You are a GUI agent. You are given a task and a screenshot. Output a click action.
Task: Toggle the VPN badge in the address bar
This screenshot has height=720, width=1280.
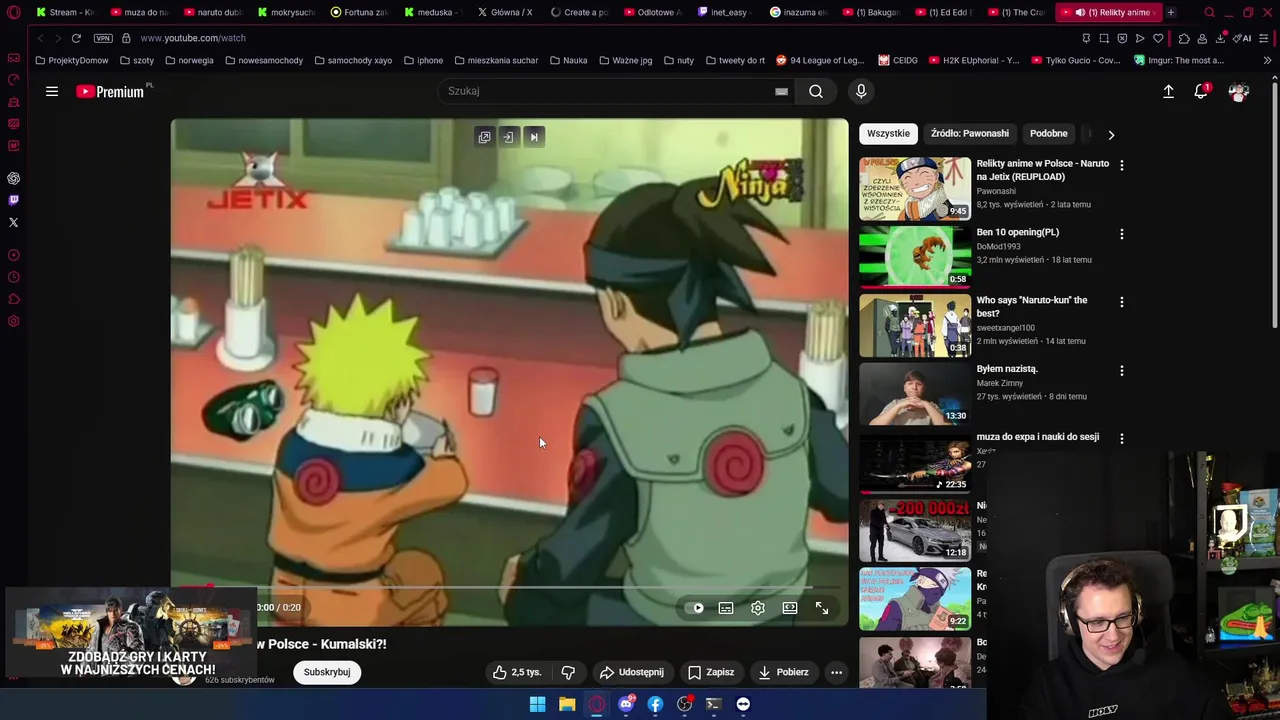103,38
